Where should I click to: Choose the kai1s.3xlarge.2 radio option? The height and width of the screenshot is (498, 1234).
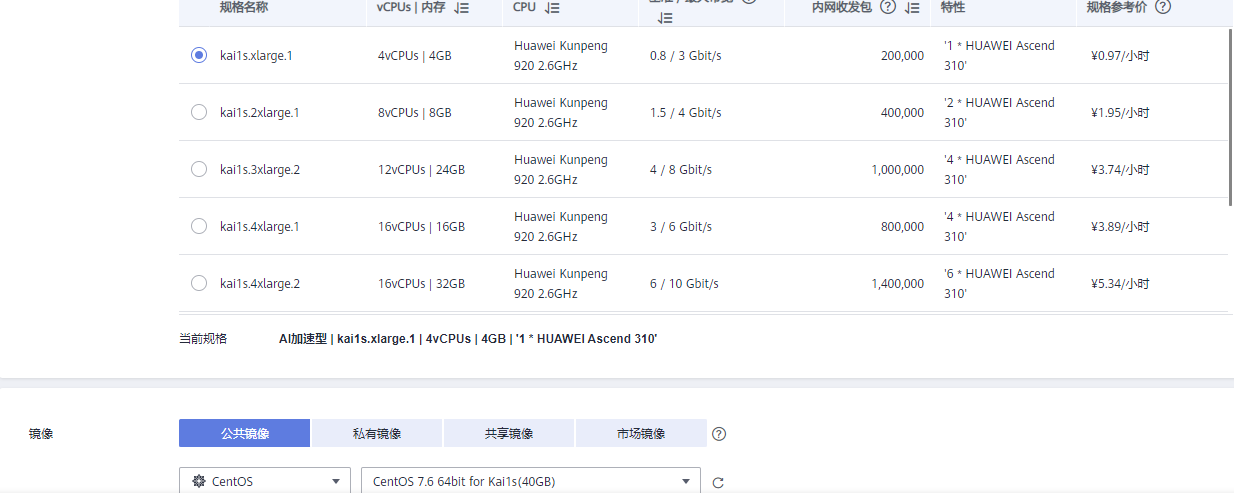click(199, 169)
